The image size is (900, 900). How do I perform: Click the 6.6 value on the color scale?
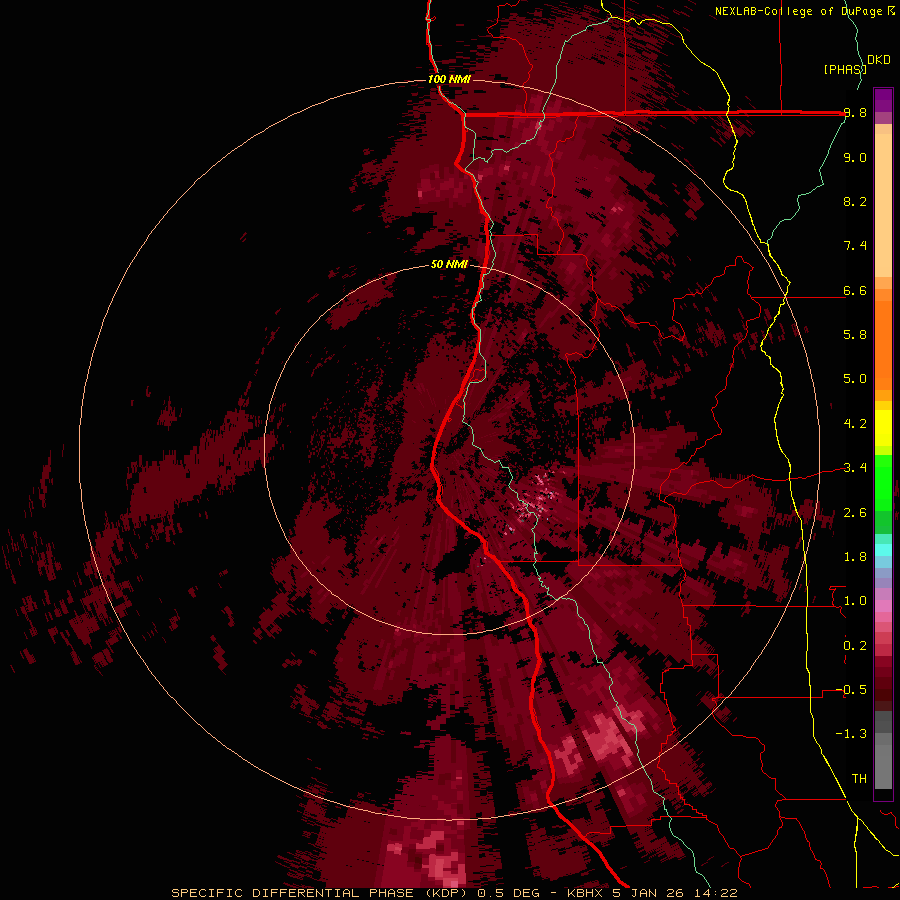855,290
